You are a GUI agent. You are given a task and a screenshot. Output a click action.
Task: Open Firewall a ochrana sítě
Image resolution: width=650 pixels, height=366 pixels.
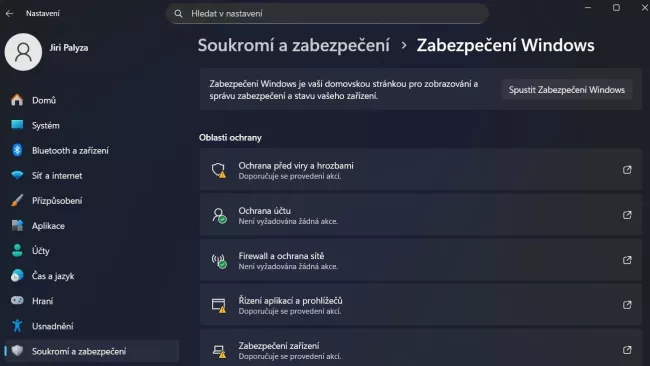421,260
